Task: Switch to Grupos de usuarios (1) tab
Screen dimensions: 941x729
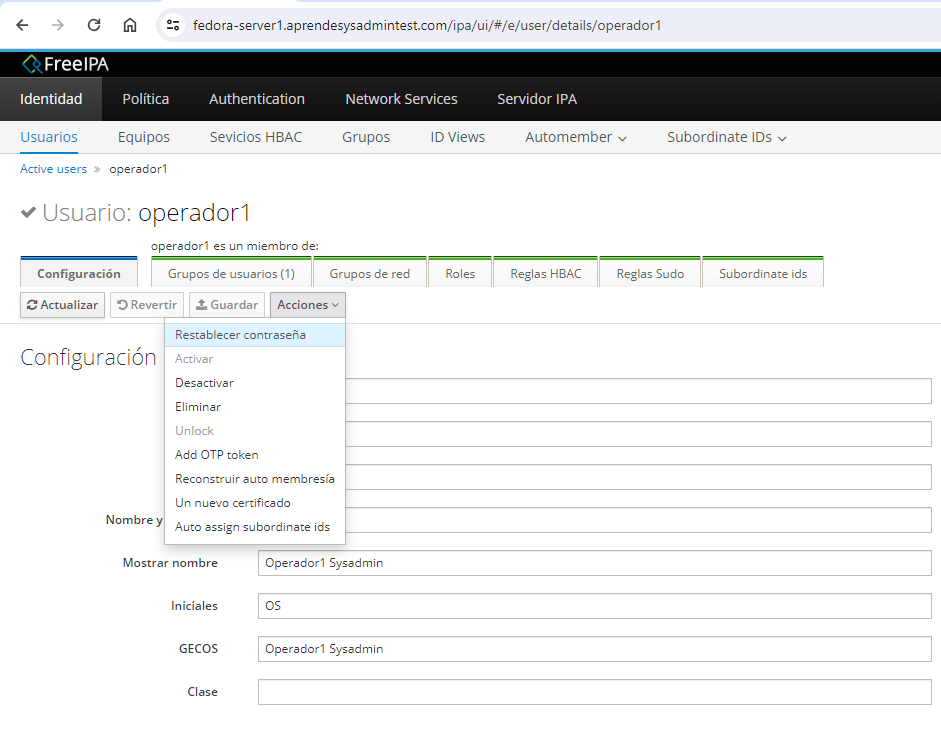Action: tap(231, 273)
